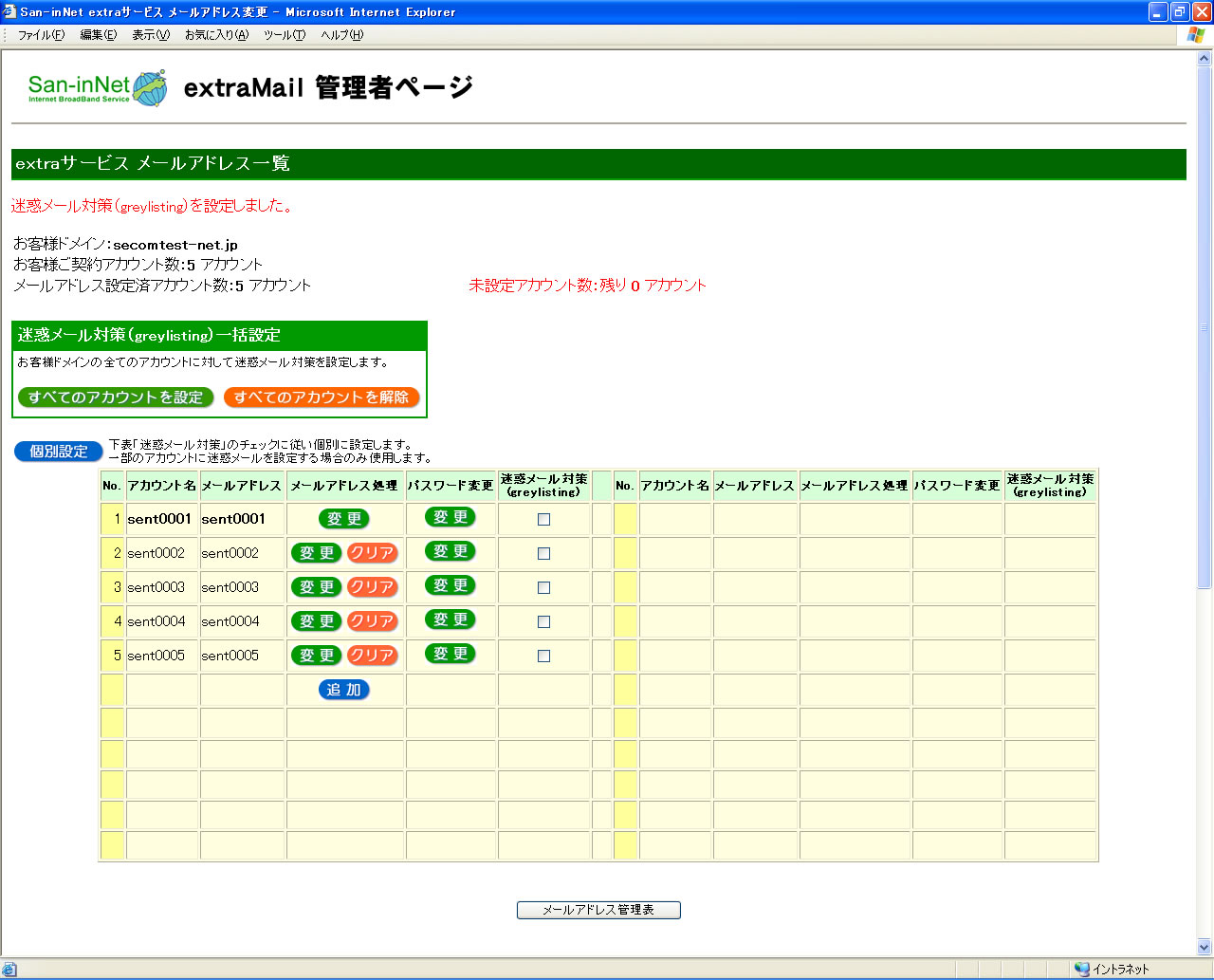Viewport: 1214px width, 980px height.
Task: Open the ツール(T) menu
Action: 285,35
